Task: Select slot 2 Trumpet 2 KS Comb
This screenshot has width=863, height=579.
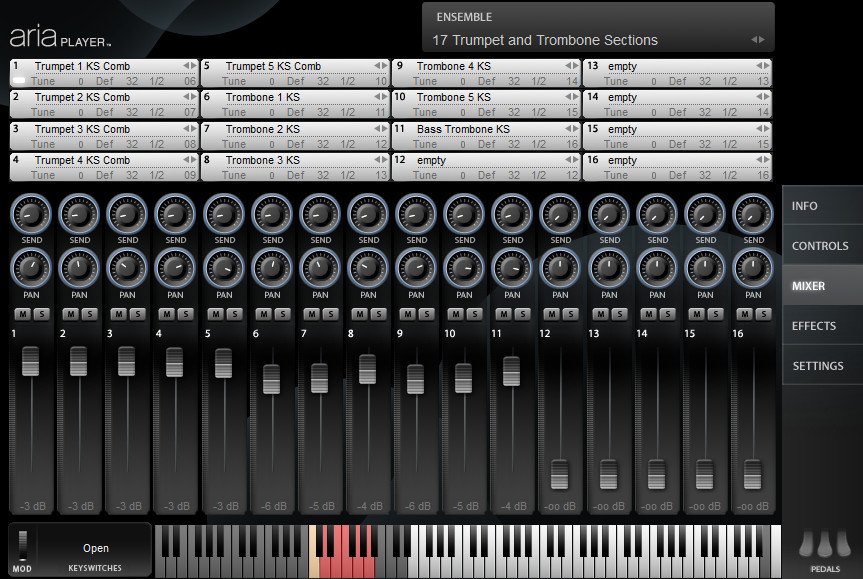Action: pyautogui.click(x=104, y=104)
